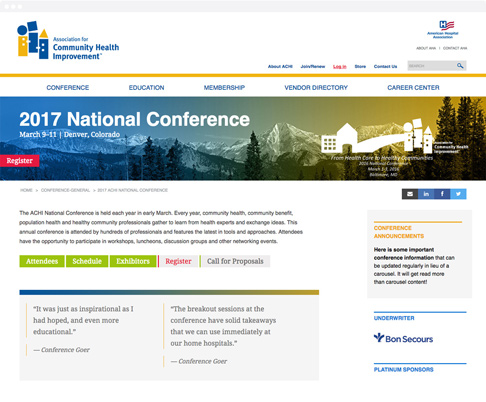Open the Attendees button
Image resolution: width=486 pixels, height=402 pixels.
coord(42,261)
